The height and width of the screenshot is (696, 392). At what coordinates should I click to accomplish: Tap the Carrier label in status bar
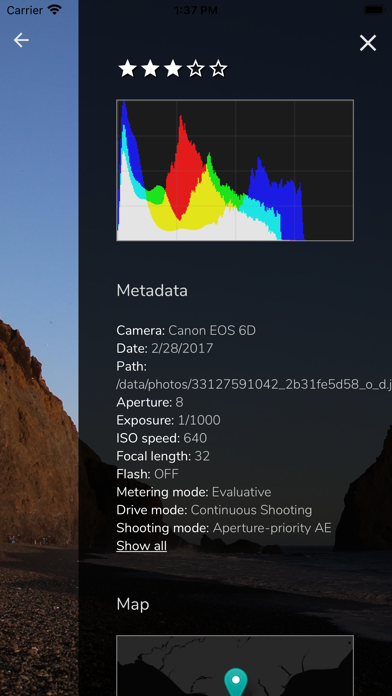[24, 10]
